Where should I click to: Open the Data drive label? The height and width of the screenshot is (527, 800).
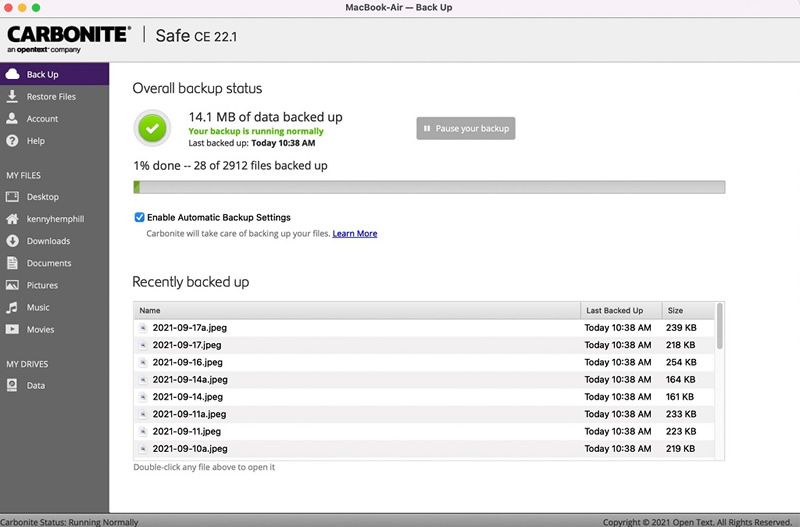coord(36,386)
